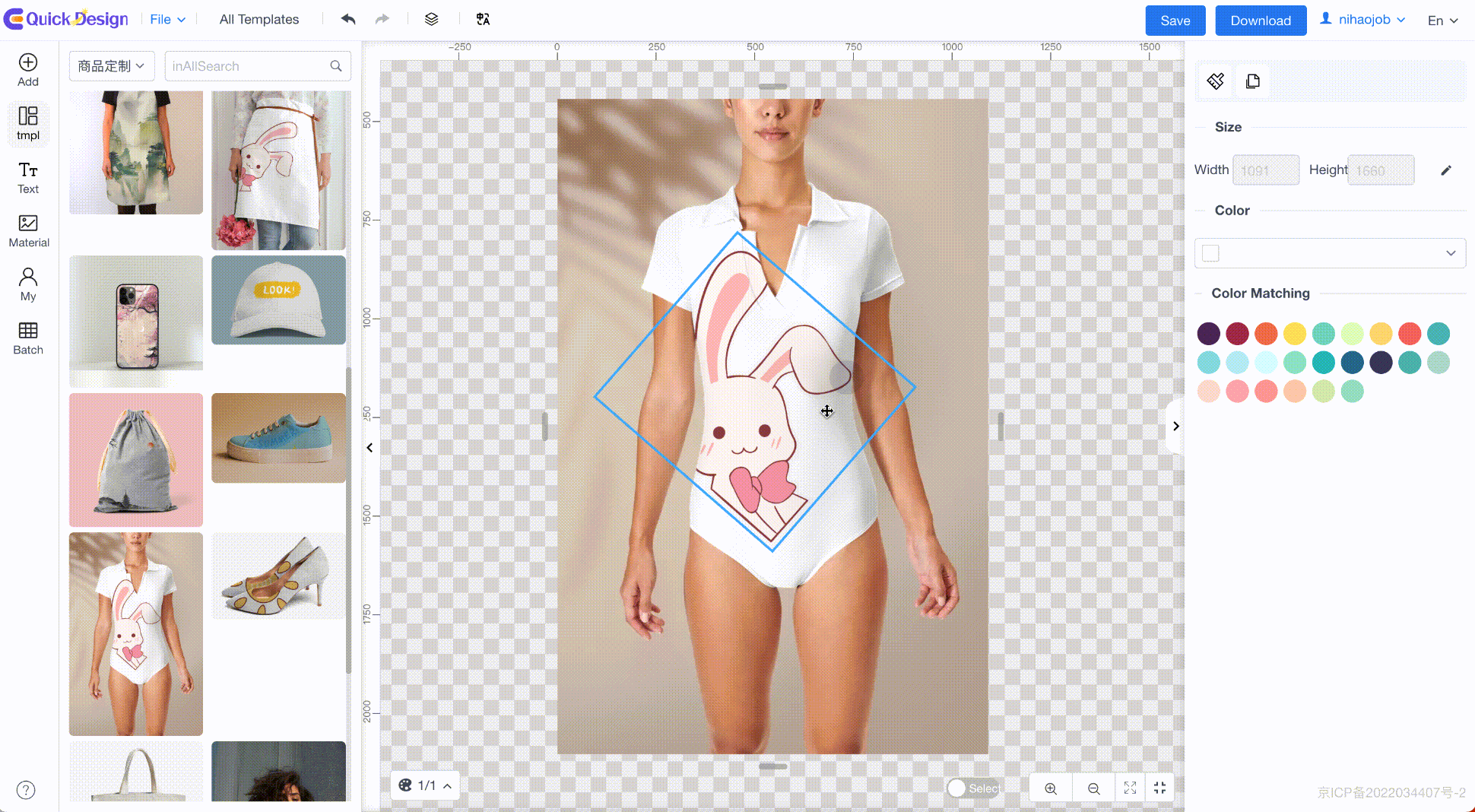The image size is (1475, 812).
Task: Open All Templates
Action: coord(259,20)
